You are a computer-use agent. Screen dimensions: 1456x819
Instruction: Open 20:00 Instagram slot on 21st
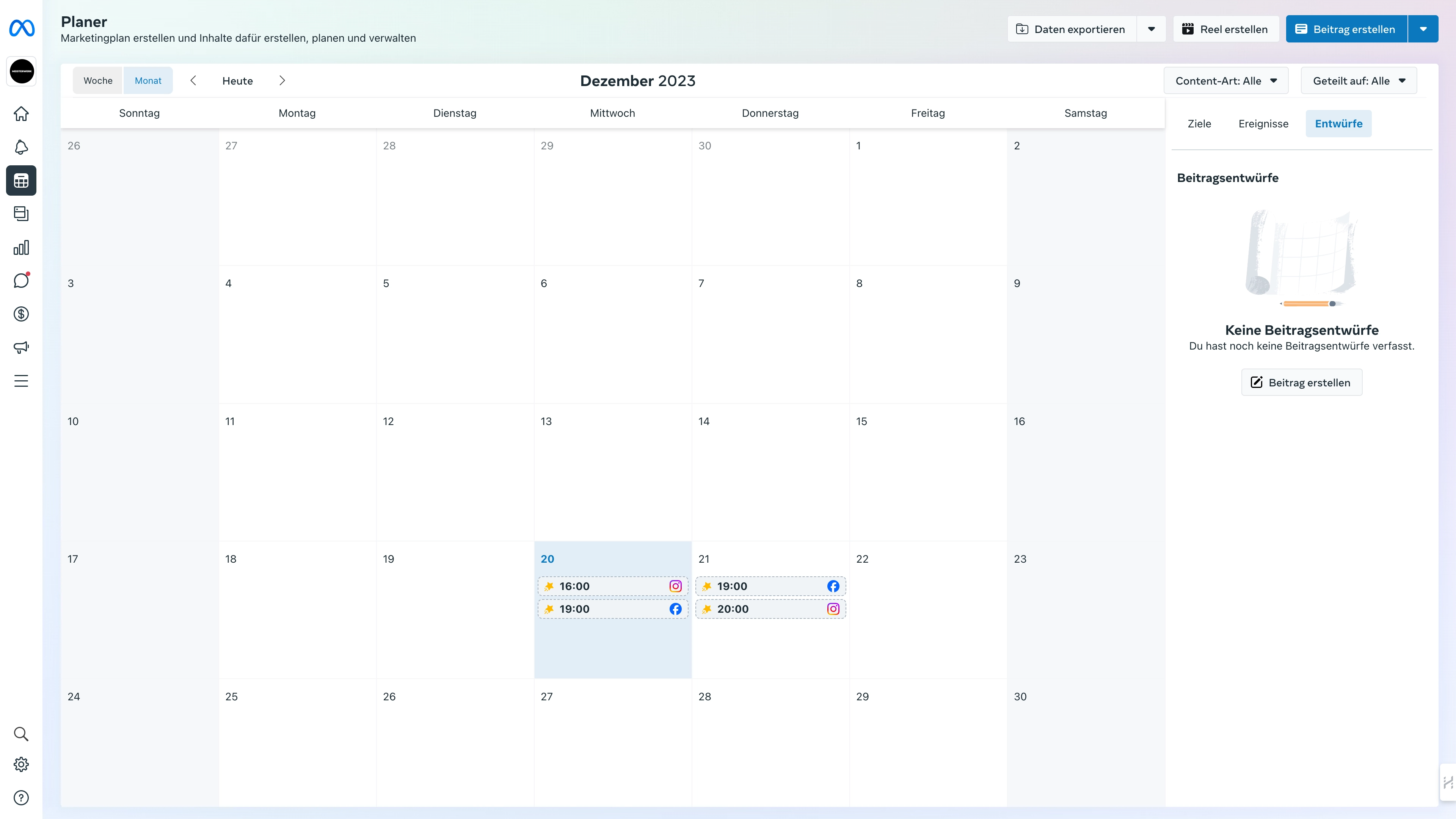pyautogui.click(x=770, y=609)
